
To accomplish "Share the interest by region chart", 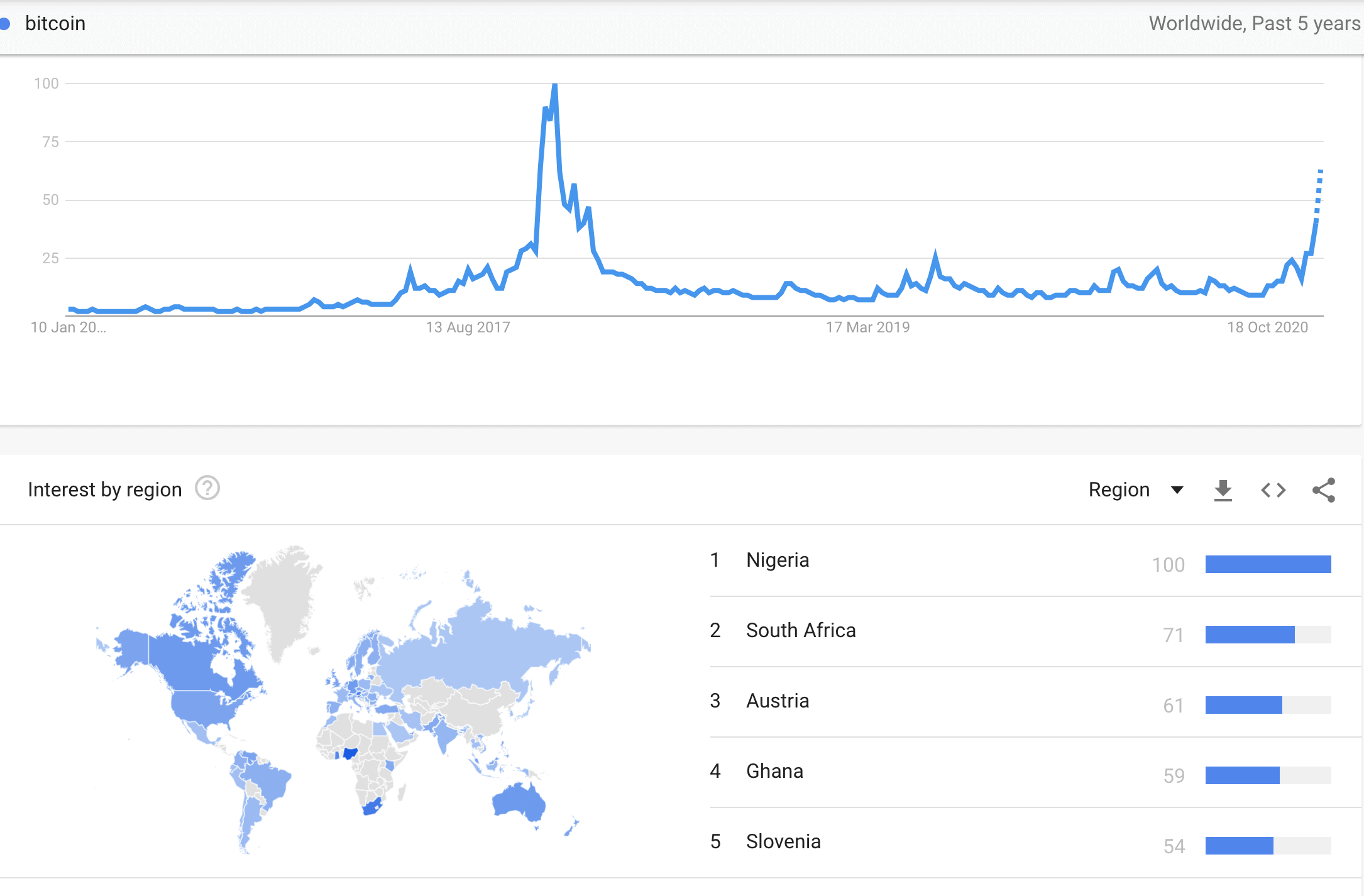I will (x=1324, y=490).
